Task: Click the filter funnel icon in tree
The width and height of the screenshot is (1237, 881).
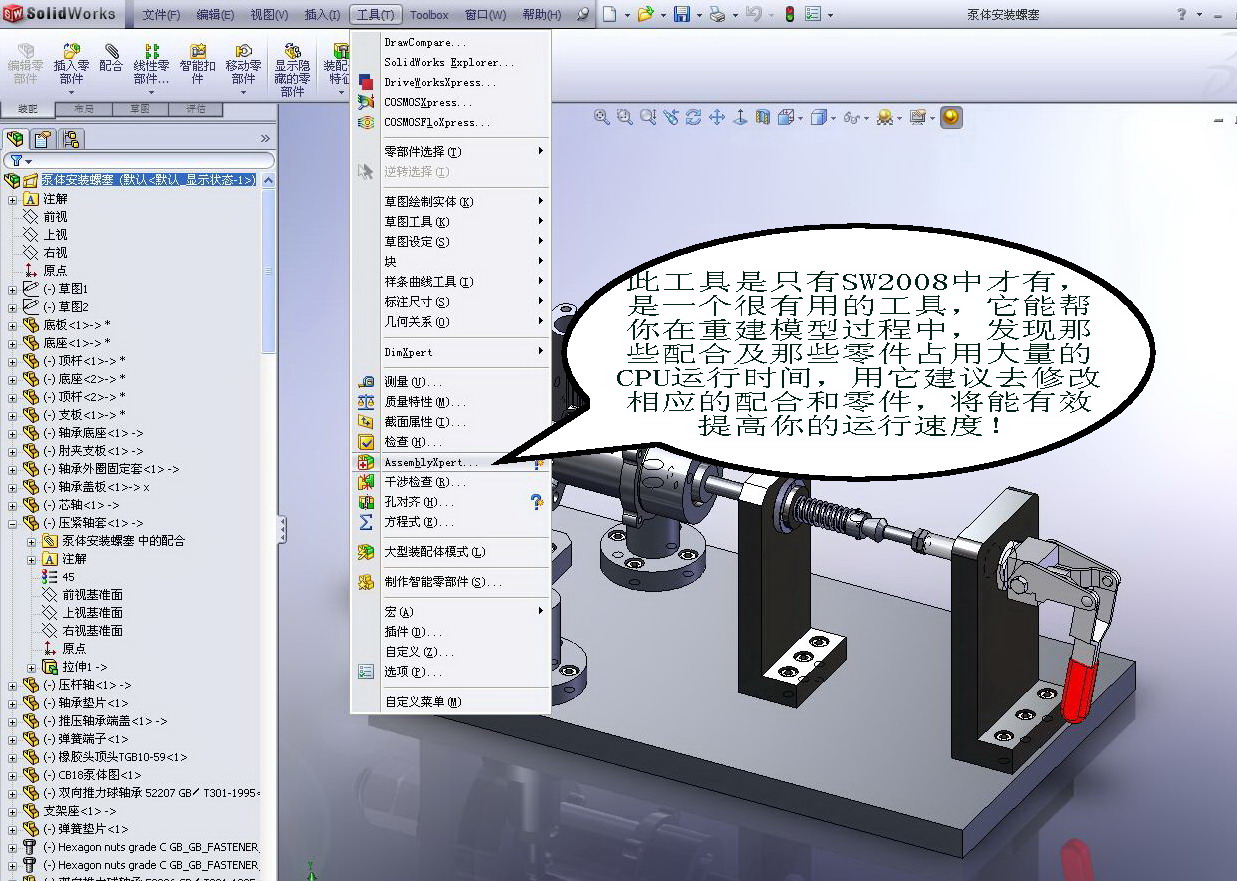Action: (x=17, y=160)
